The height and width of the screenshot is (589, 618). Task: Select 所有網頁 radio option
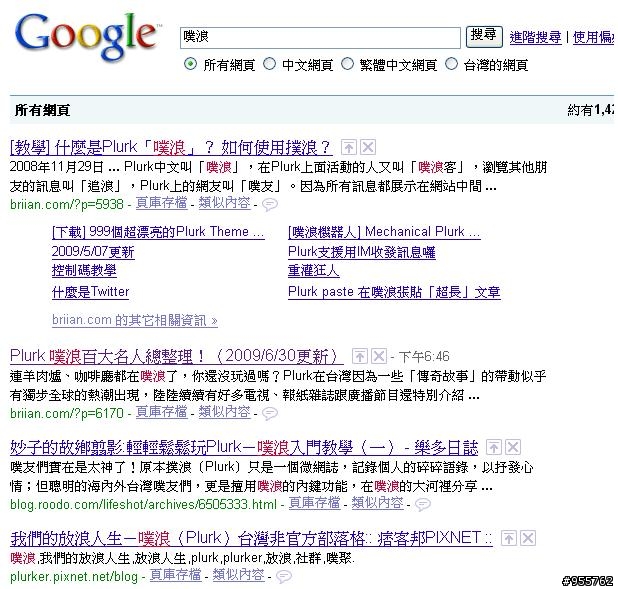190,64
